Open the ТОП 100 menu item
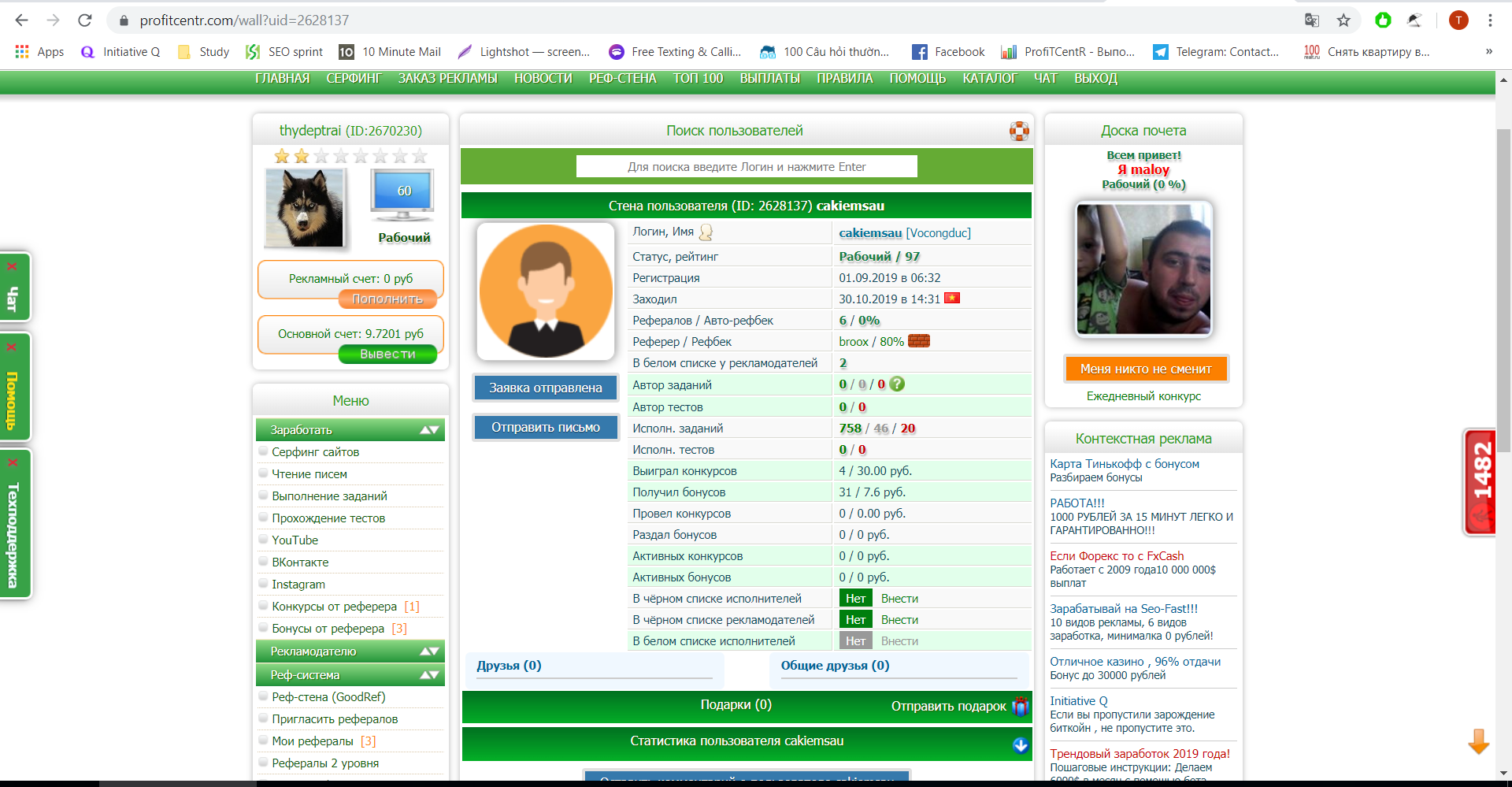 click(x=698, y=79)
